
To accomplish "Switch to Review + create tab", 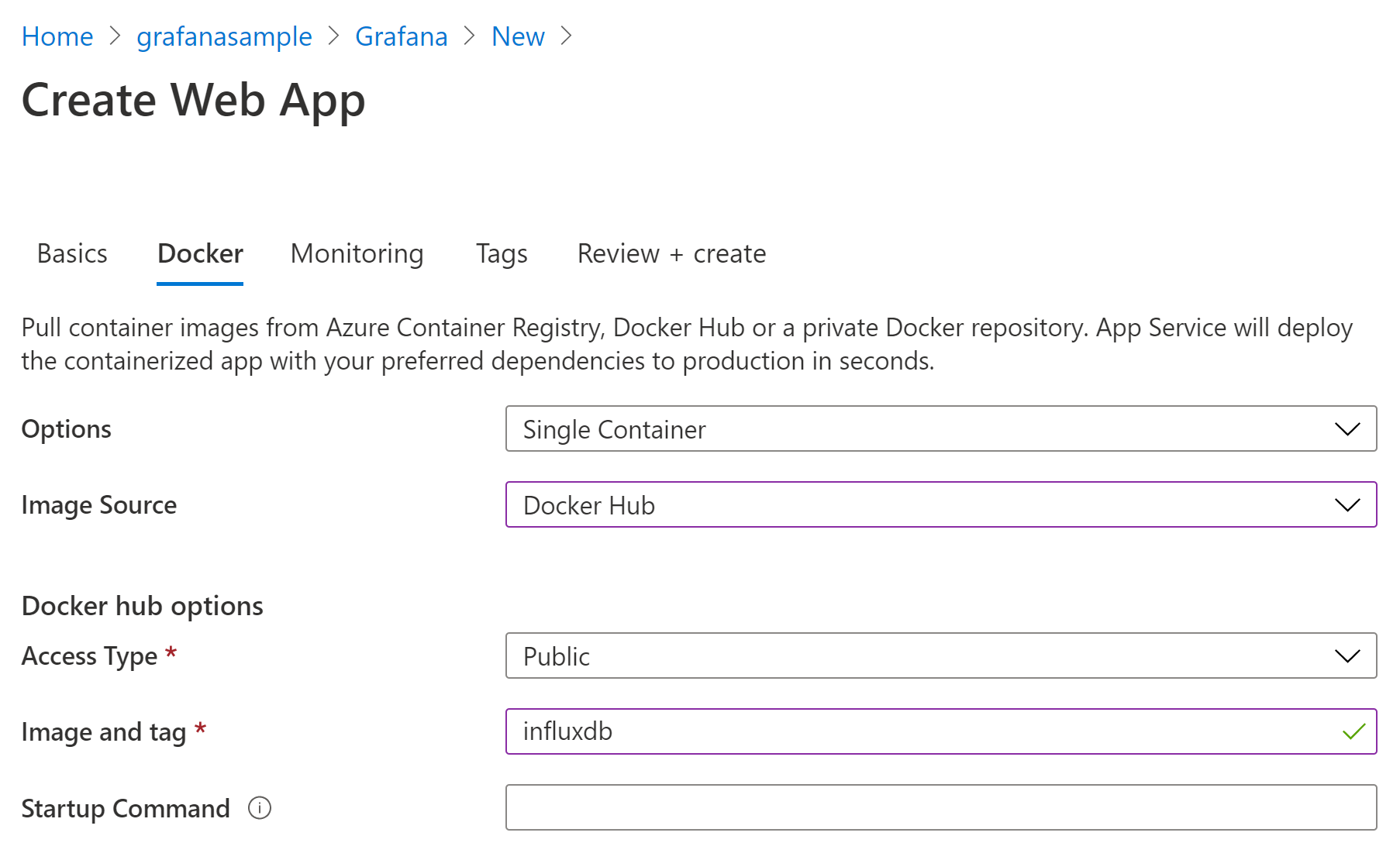I will [671, 253].
